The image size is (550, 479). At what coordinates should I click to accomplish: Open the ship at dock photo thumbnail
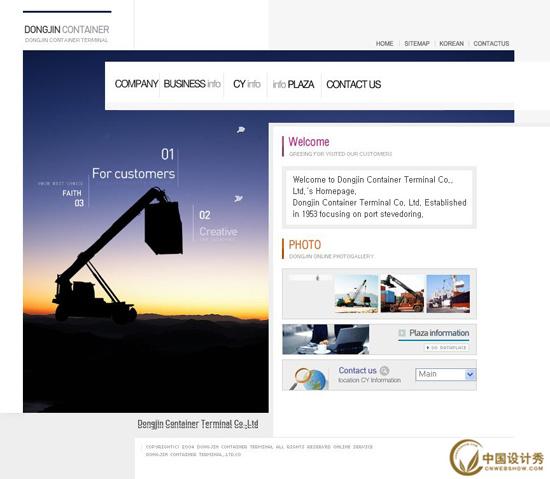pos(448,294)
